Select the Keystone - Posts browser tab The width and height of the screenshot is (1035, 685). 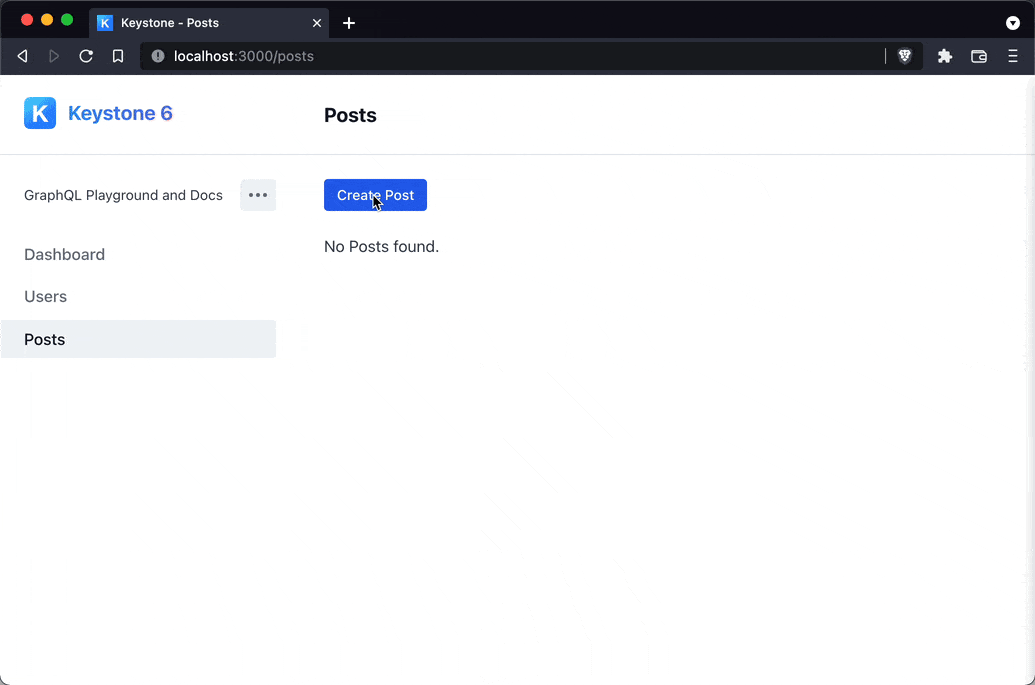pyautogui.click(x=209, y=23)
